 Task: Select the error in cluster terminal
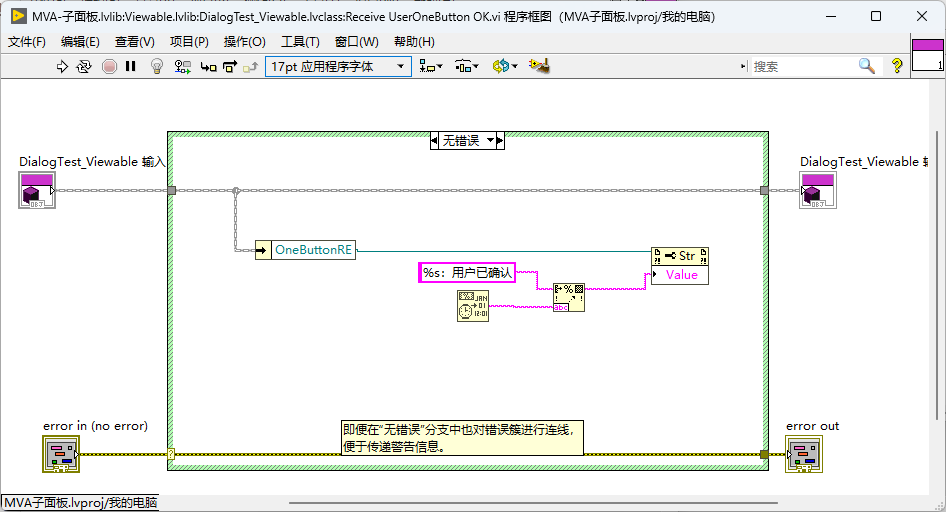coord(61,454)
